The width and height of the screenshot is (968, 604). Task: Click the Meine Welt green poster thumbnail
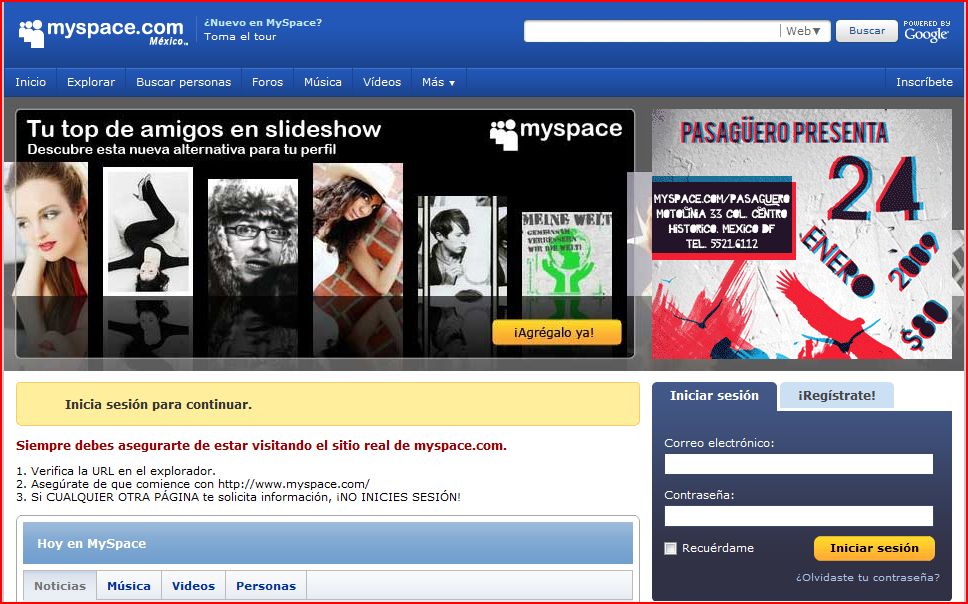click(567, 254)
